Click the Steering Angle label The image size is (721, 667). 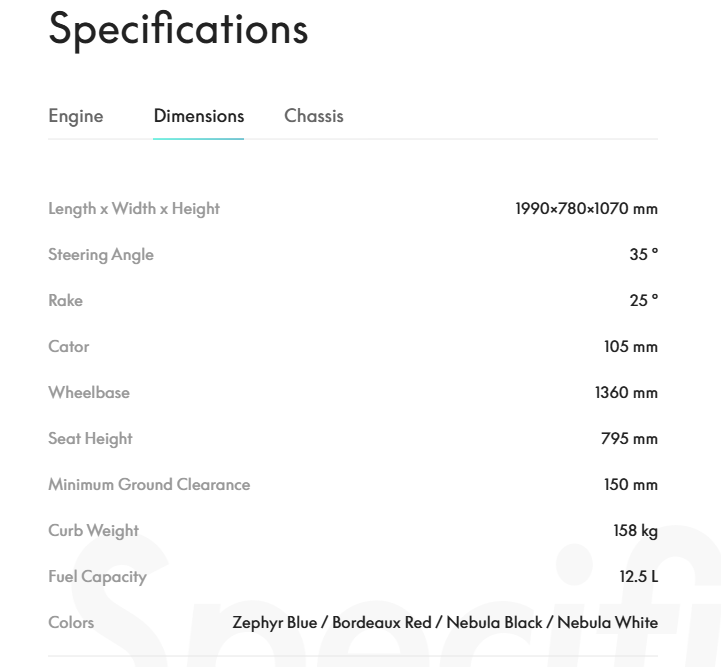pyautogui.click(x=101, y=255)
